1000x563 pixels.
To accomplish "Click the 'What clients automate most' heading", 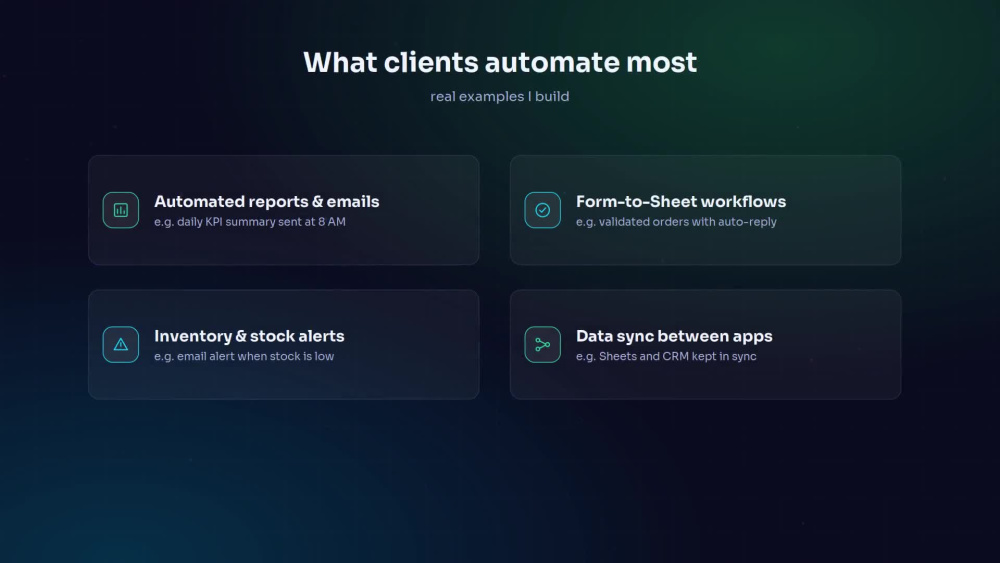I will click(x=500, y=62).
